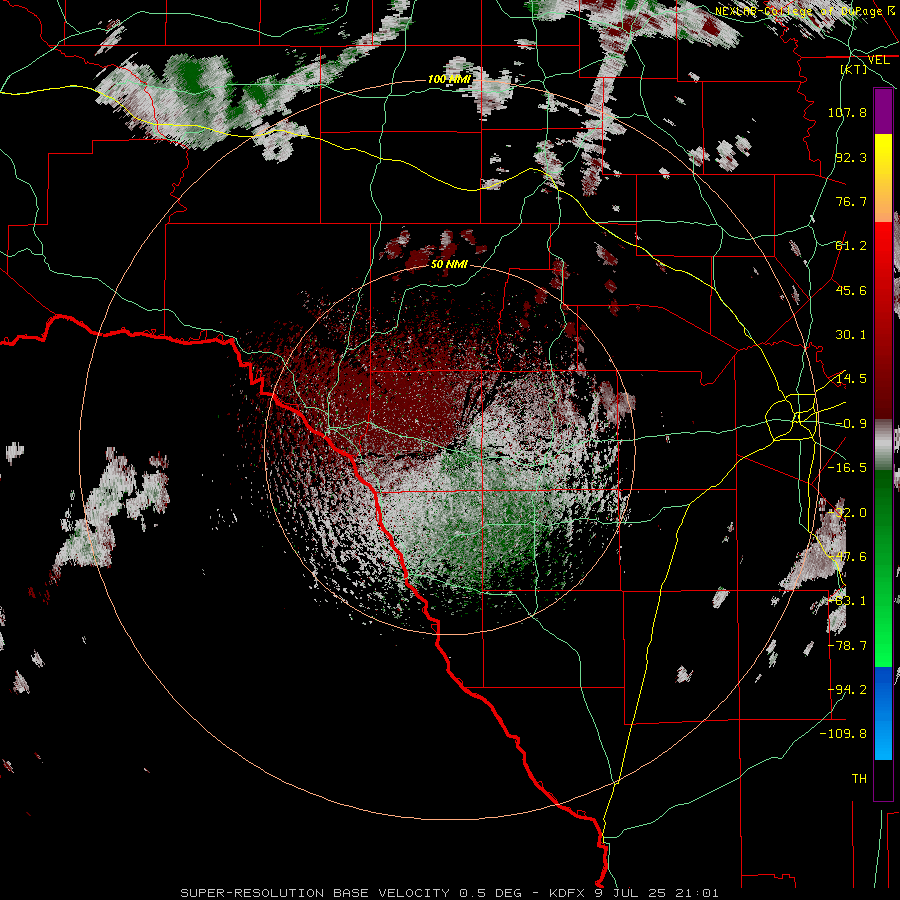
Task: Click the 107.8 velocity scale value
Action: 847,112
